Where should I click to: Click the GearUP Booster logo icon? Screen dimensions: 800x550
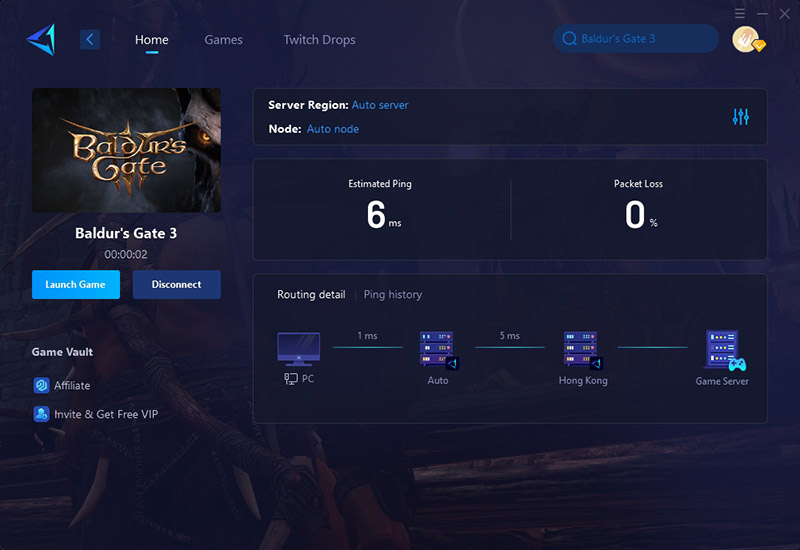[x=41, y=39]
